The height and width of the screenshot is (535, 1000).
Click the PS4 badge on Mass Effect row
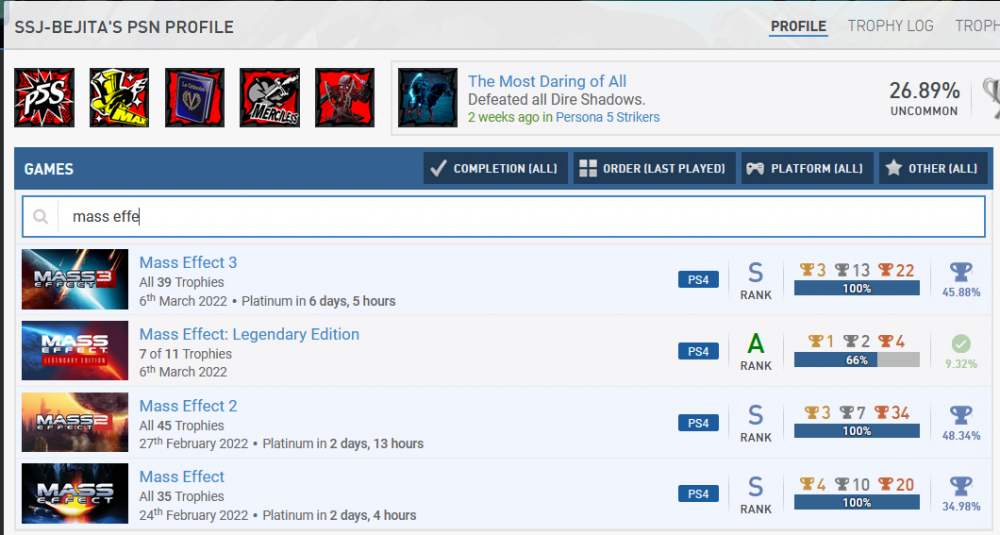click(x=698, y=494)
